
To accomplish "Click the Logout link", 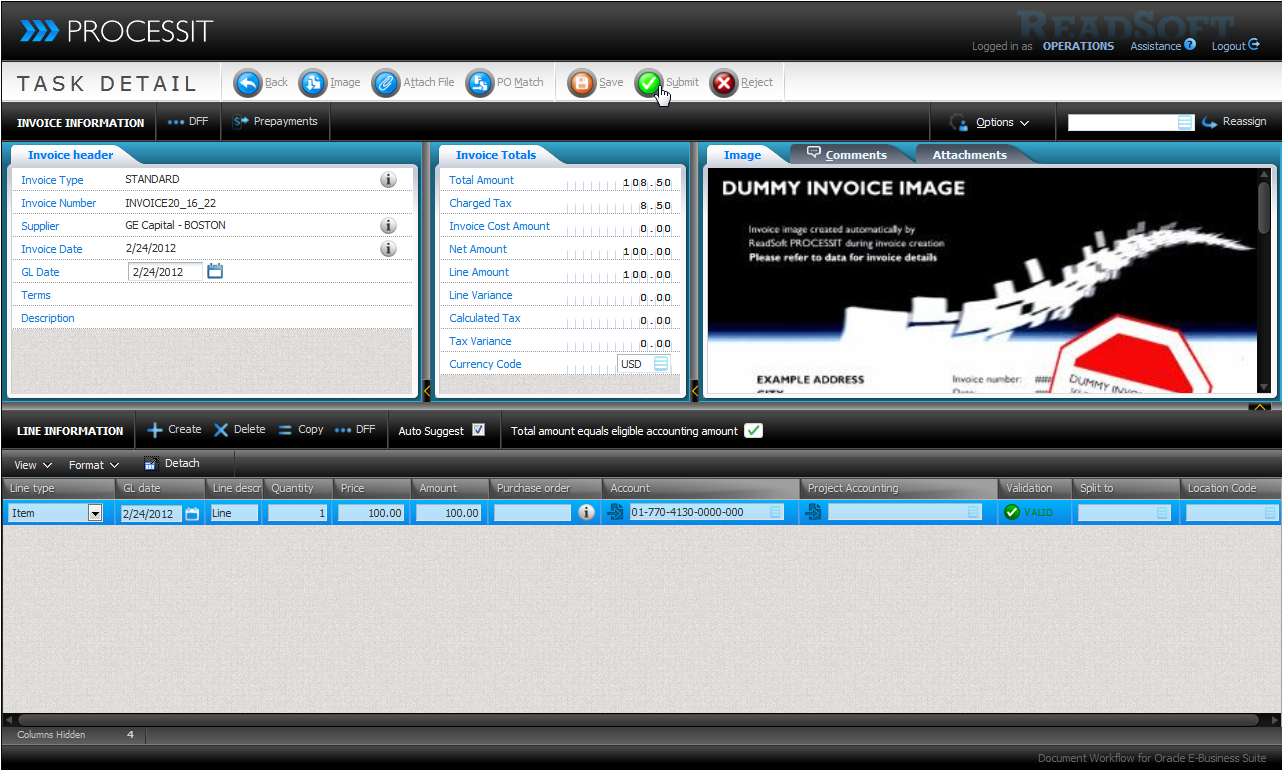I will coord(1234,46).
